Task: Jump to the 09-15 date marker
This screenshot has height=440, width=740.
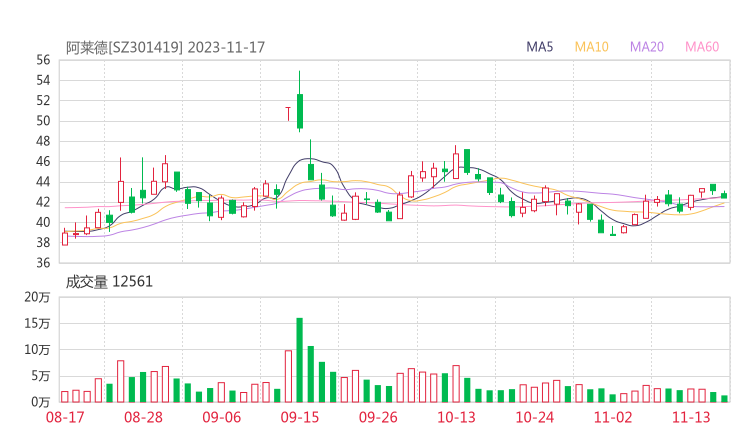Action: (x=300, y=417)
